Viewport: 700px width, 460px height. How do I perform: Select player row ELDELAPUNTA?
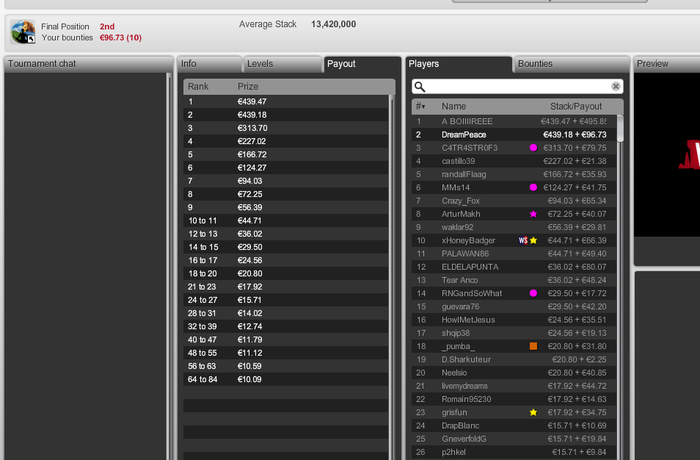(x=514, y=267)
